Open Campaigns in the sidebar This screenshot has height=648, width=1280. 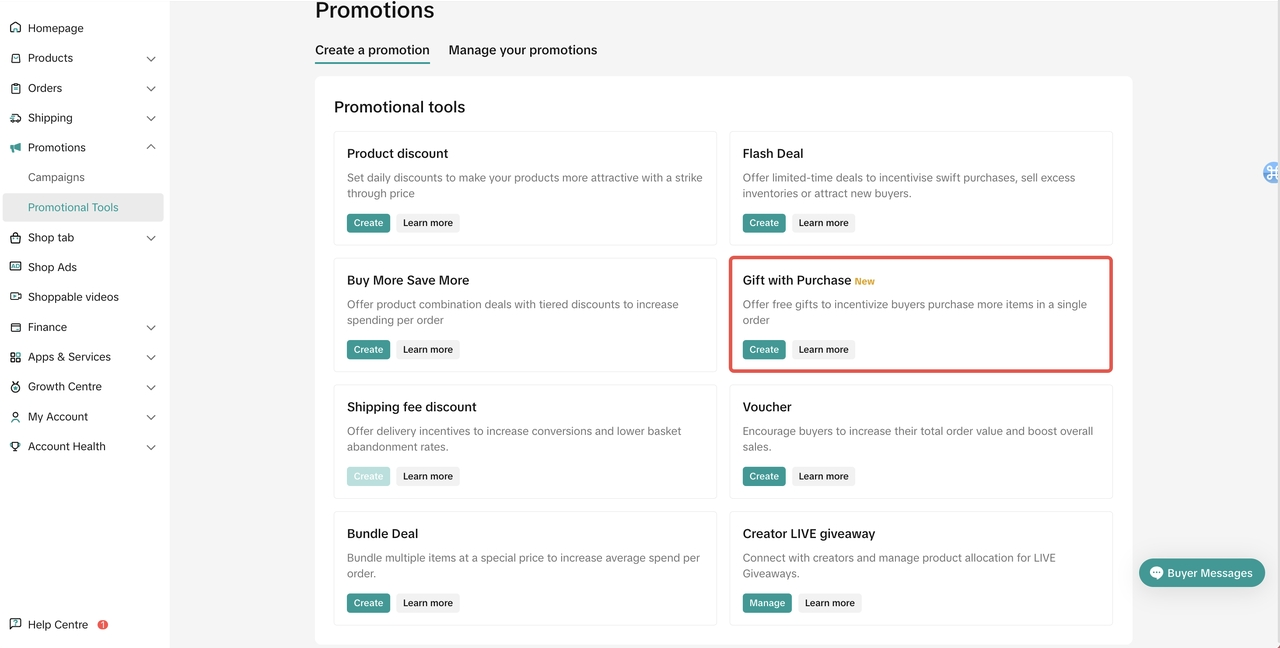pos(56,177)
